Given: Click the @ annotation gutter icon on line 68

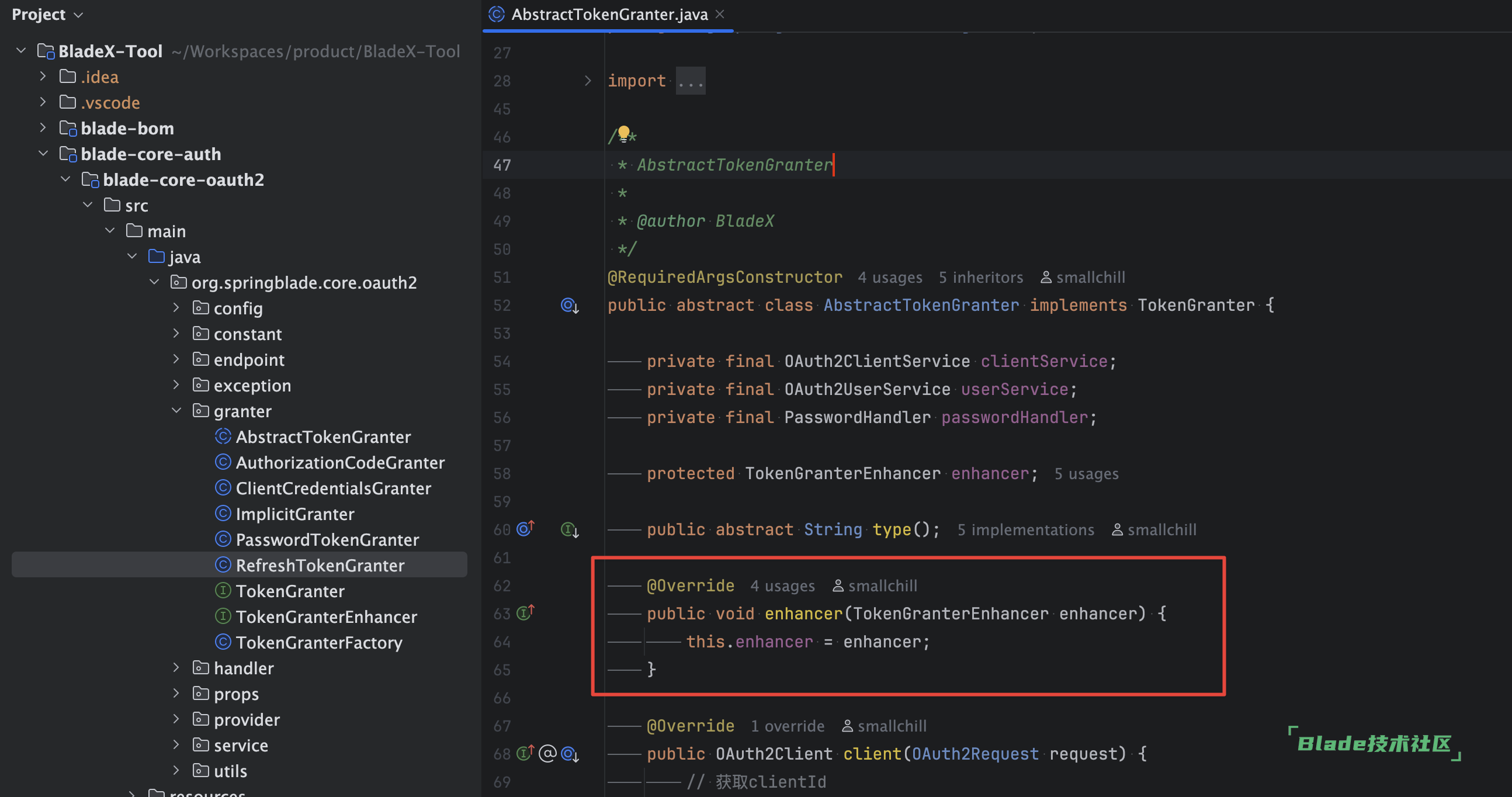Looking at the screenshot, I should (x=547, y=754).
